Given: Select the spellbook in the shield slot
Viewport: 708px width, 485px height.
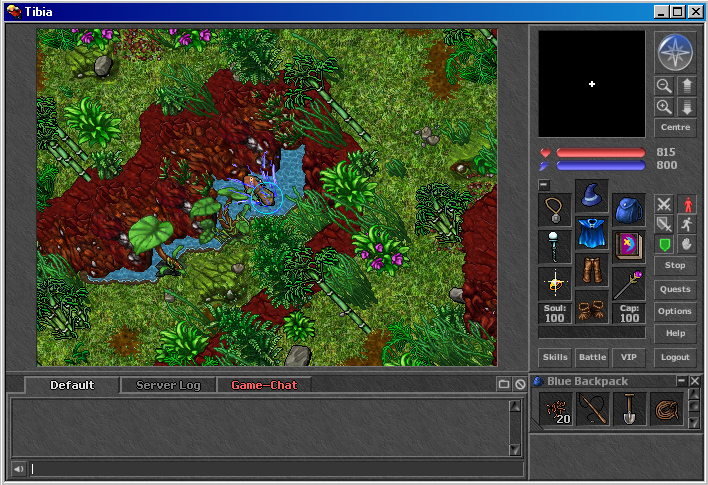Looking at the screenshot, I should tap(629, 246).
